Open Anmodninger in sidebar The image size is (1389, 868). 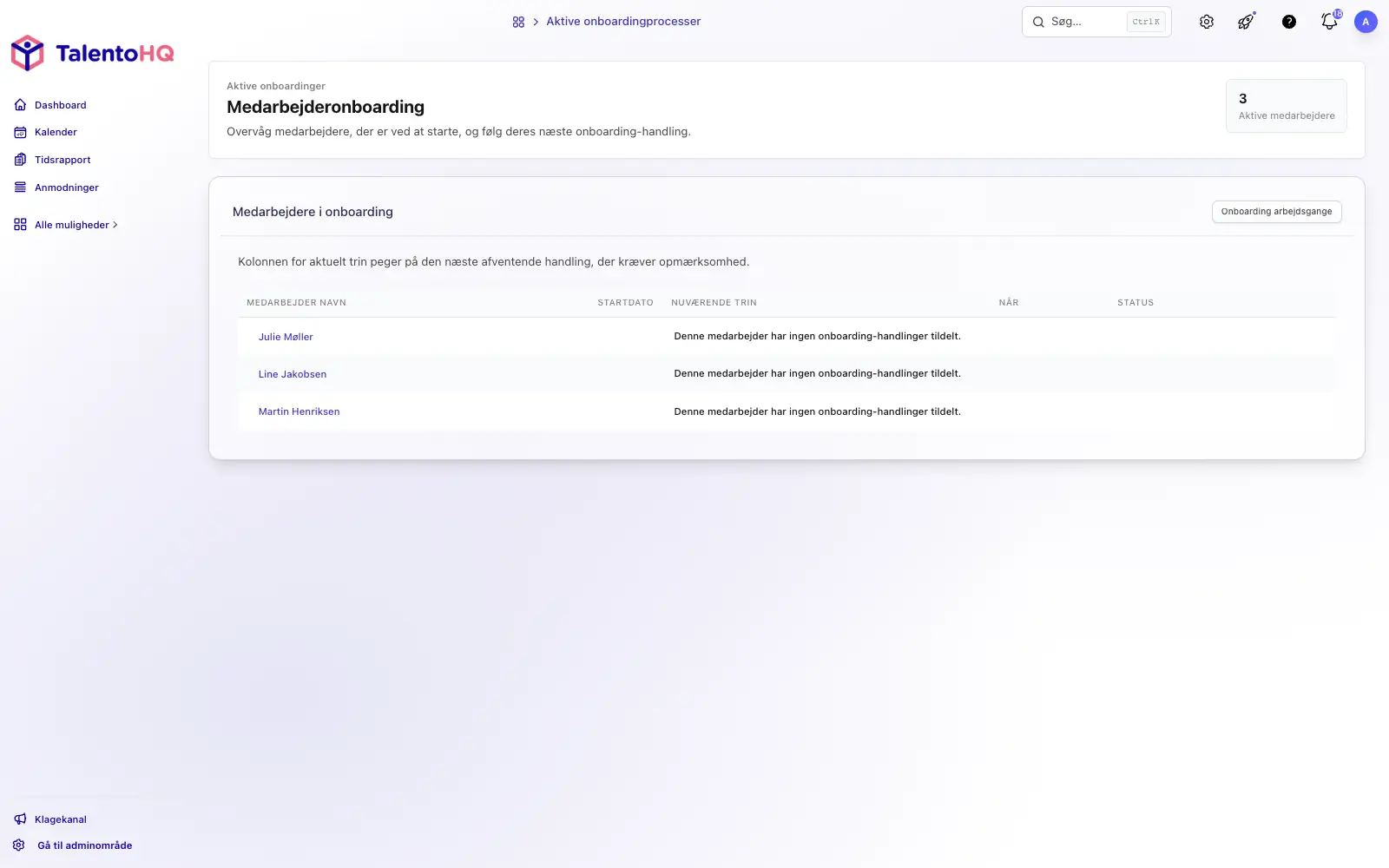tap(67, 187)
